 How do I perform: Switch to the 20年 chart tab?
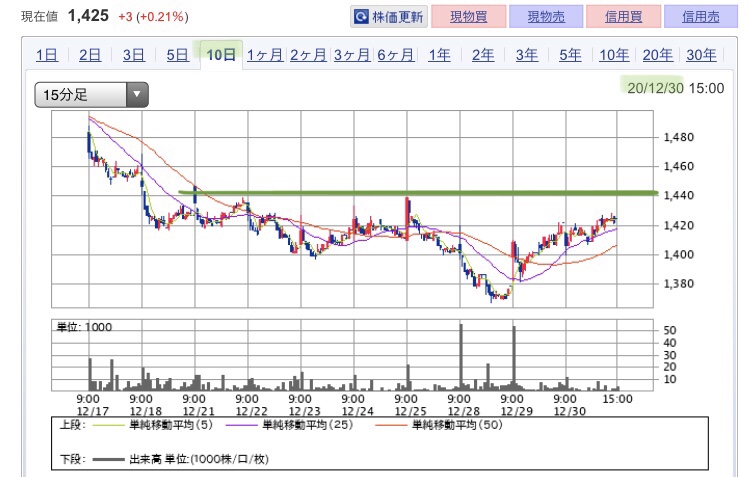[658, 55]
